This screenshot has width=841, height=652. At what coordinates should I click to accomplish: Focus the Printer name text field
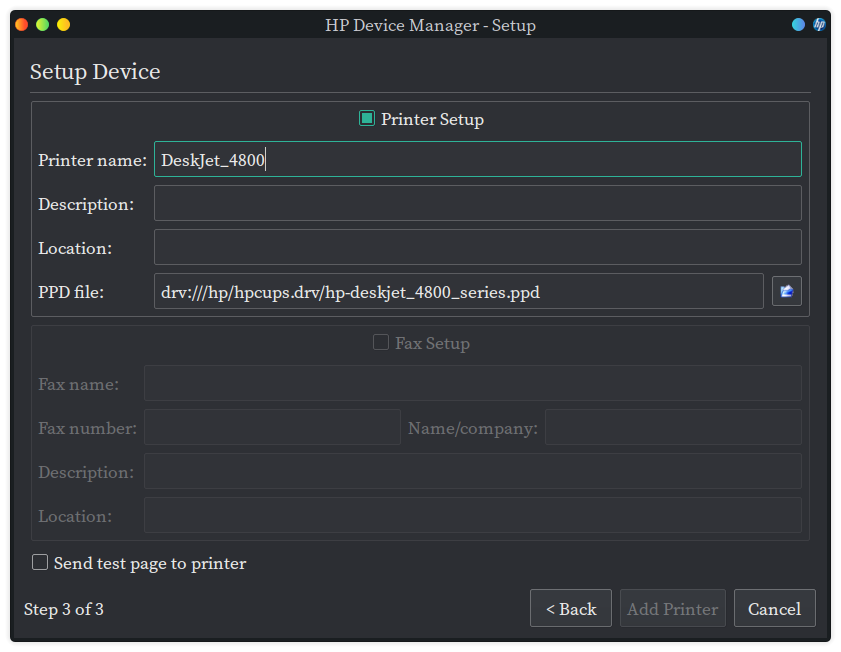tap(477, 160)
